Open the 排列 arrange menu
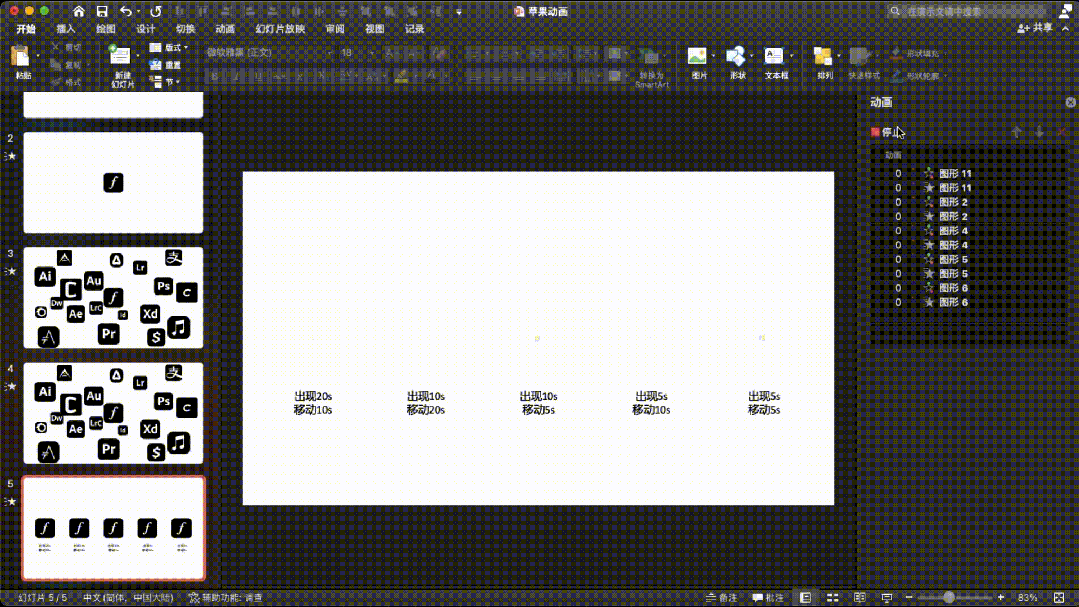 click(x=824, y=63)
